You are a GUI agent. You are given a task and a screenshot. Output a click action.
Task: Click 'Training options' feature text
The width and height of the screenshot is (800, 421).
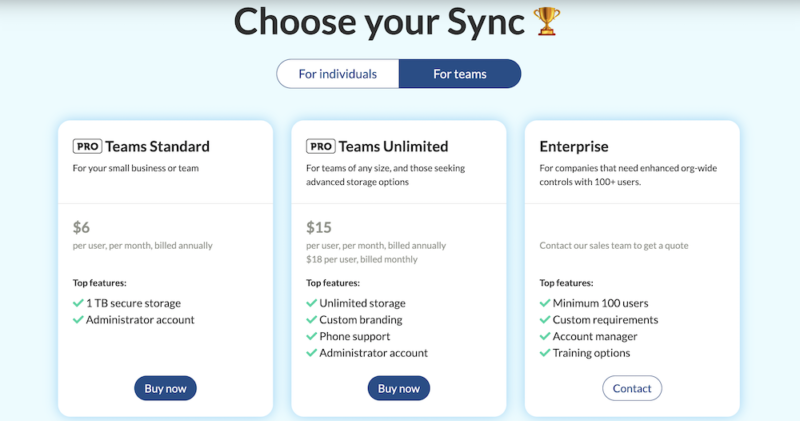(591, 353)
